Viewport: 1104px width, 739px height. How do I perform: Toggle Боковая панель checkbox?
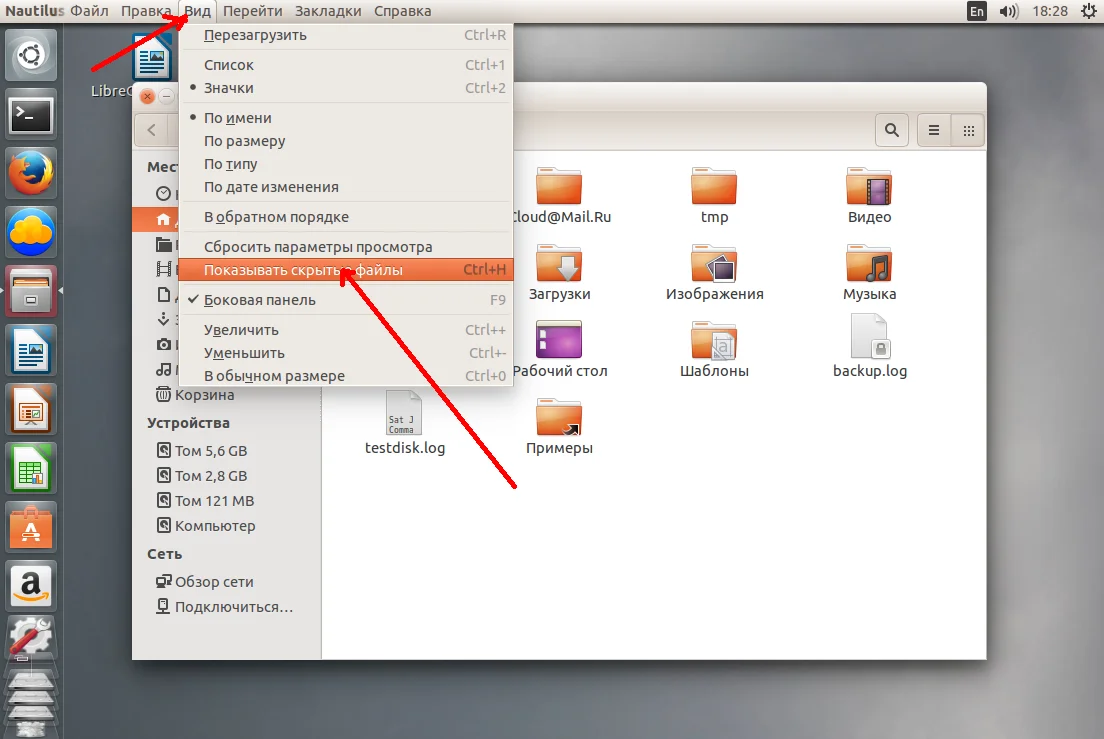click(x=346, y=300)
